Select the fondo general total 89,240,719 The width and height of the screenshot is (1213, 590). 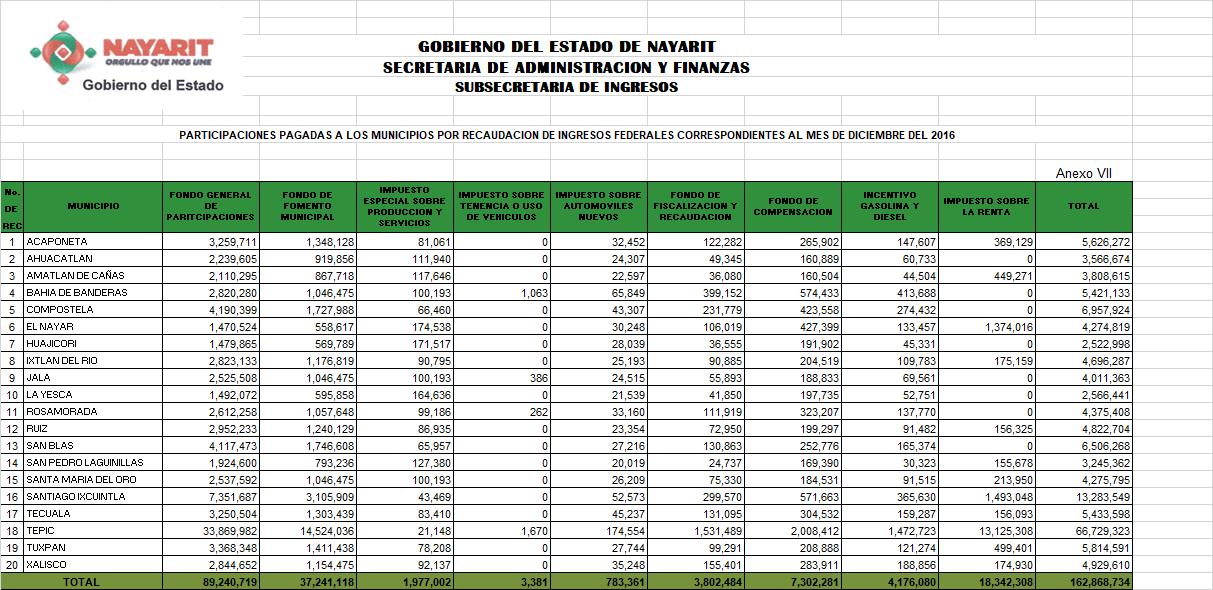tap(230, 582)
